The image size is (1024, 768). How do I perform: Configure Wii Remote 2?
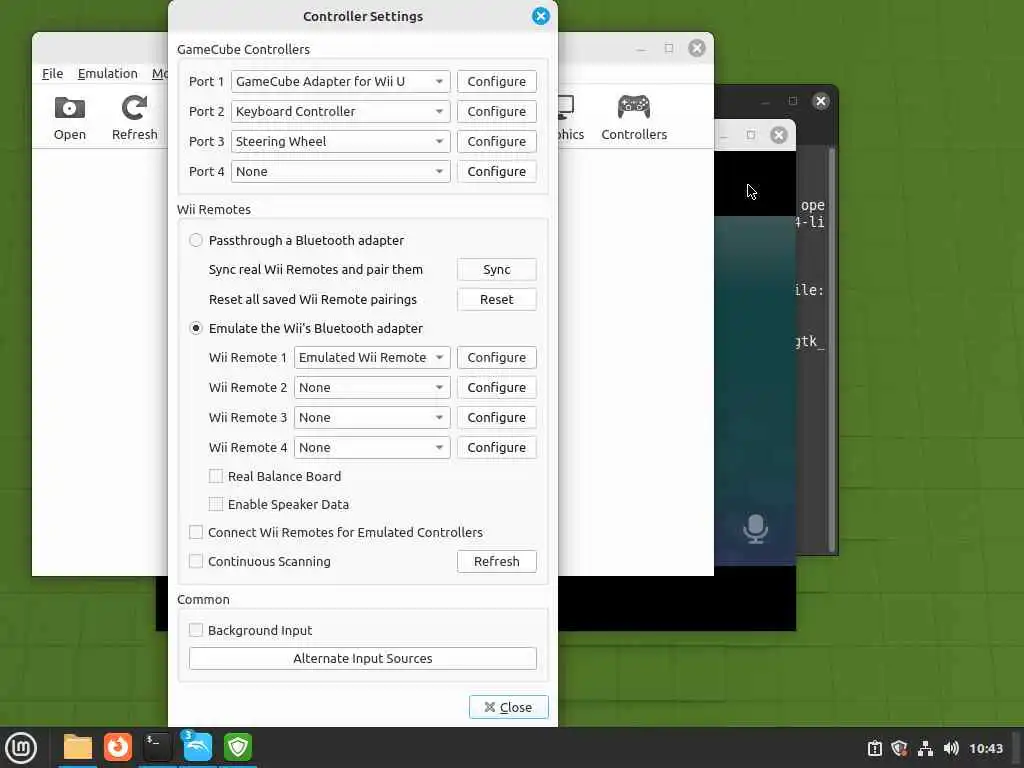click(x=496, y=388)
